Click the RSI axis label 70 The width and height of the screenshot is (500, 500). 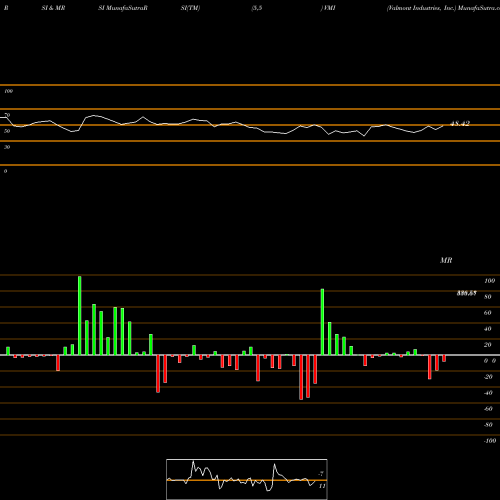[x=7, y=115]
